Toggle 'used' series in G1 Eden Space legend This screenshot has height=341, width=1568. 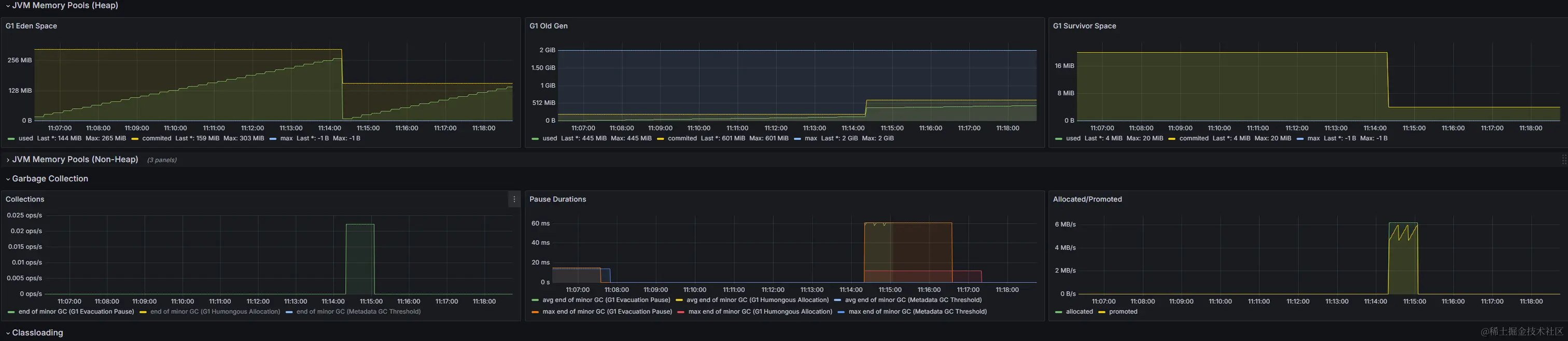(25, 138)
